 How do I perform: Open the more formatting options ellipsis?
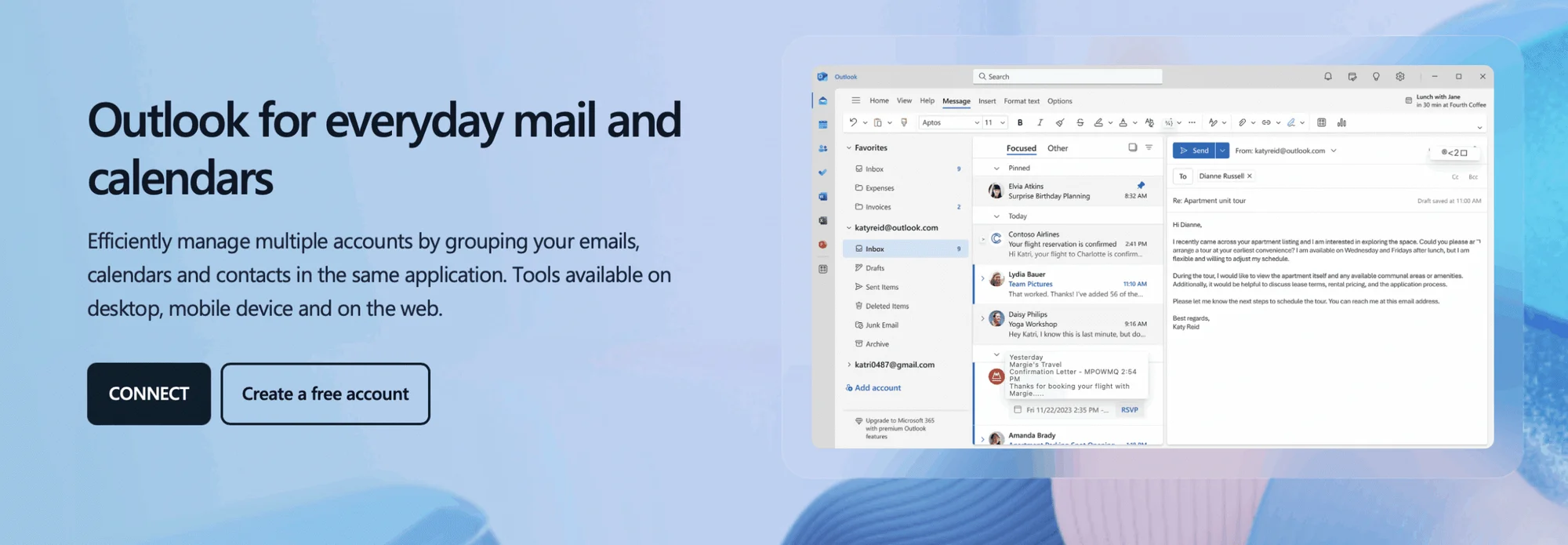click(1192, 122)
